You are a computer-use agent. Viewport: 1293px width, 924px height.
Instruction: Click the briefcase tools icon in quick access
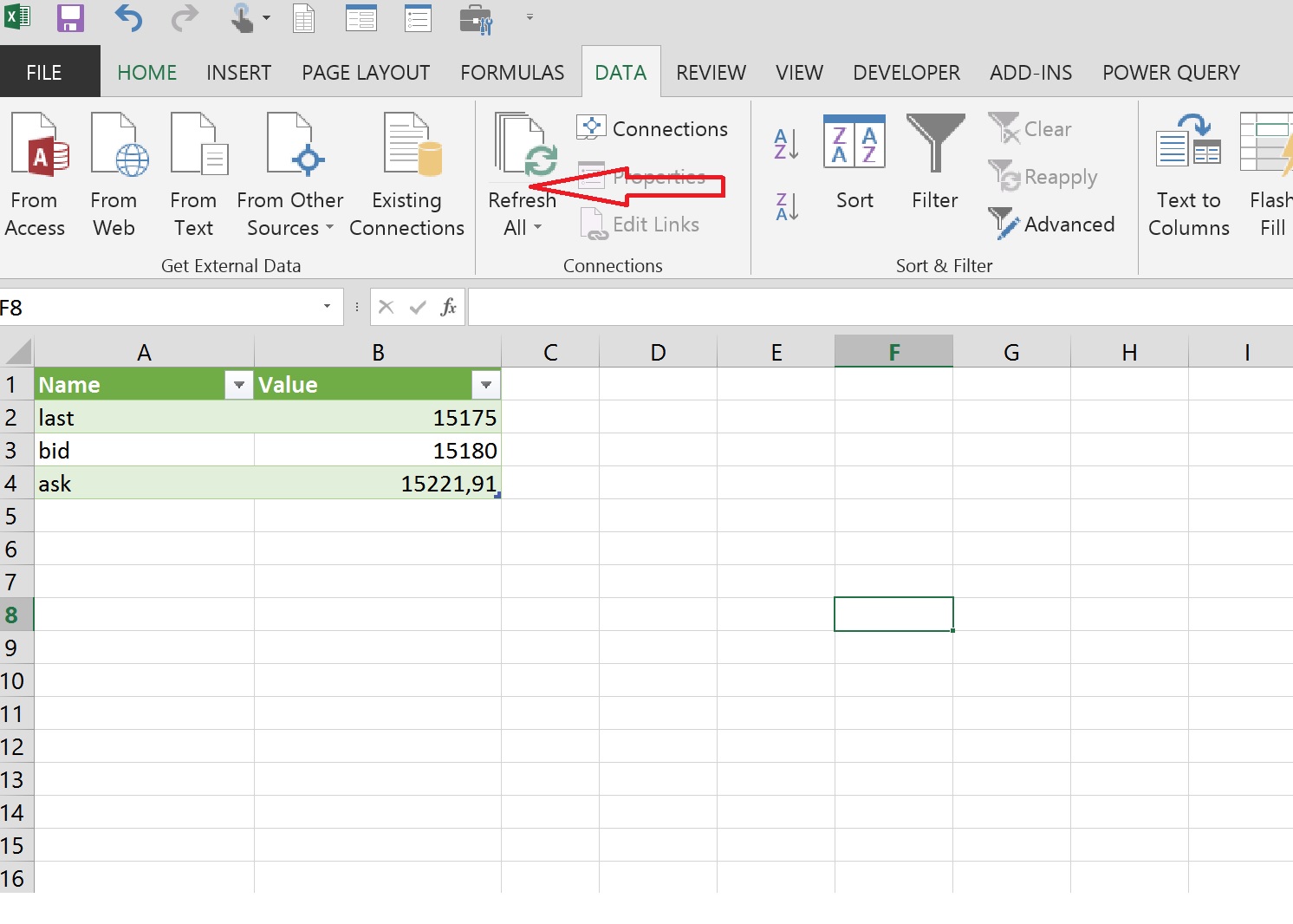pyautogui.click(x=476, y=18)
